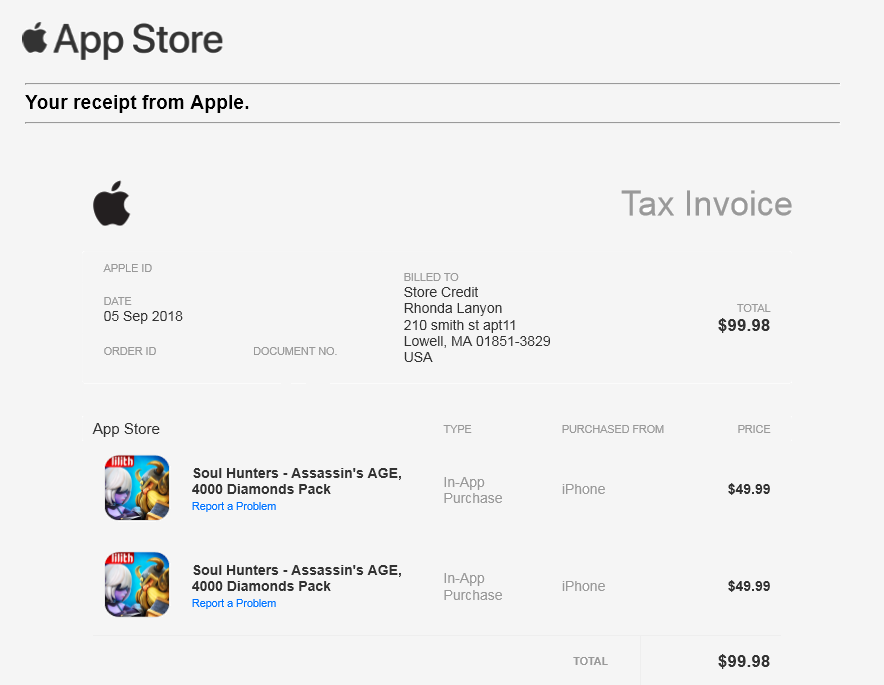Screen dimensions: 884x685
Task: Click the bottom TOTAL $99.98 amount
Action: (744, 662)
